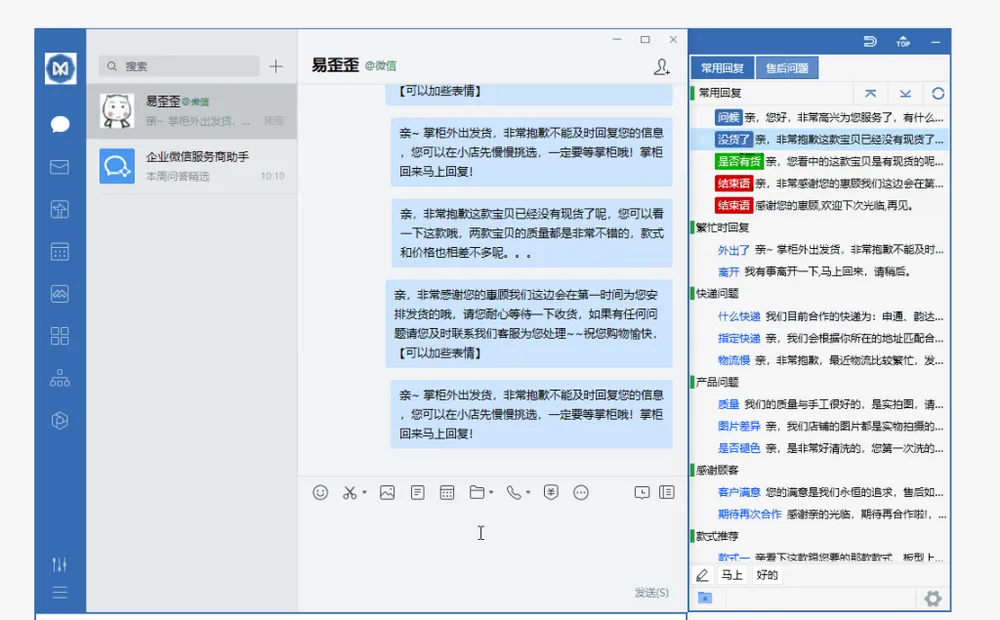Select the screenshot scissors tool

pyautogui.click(x=350, y=493)
